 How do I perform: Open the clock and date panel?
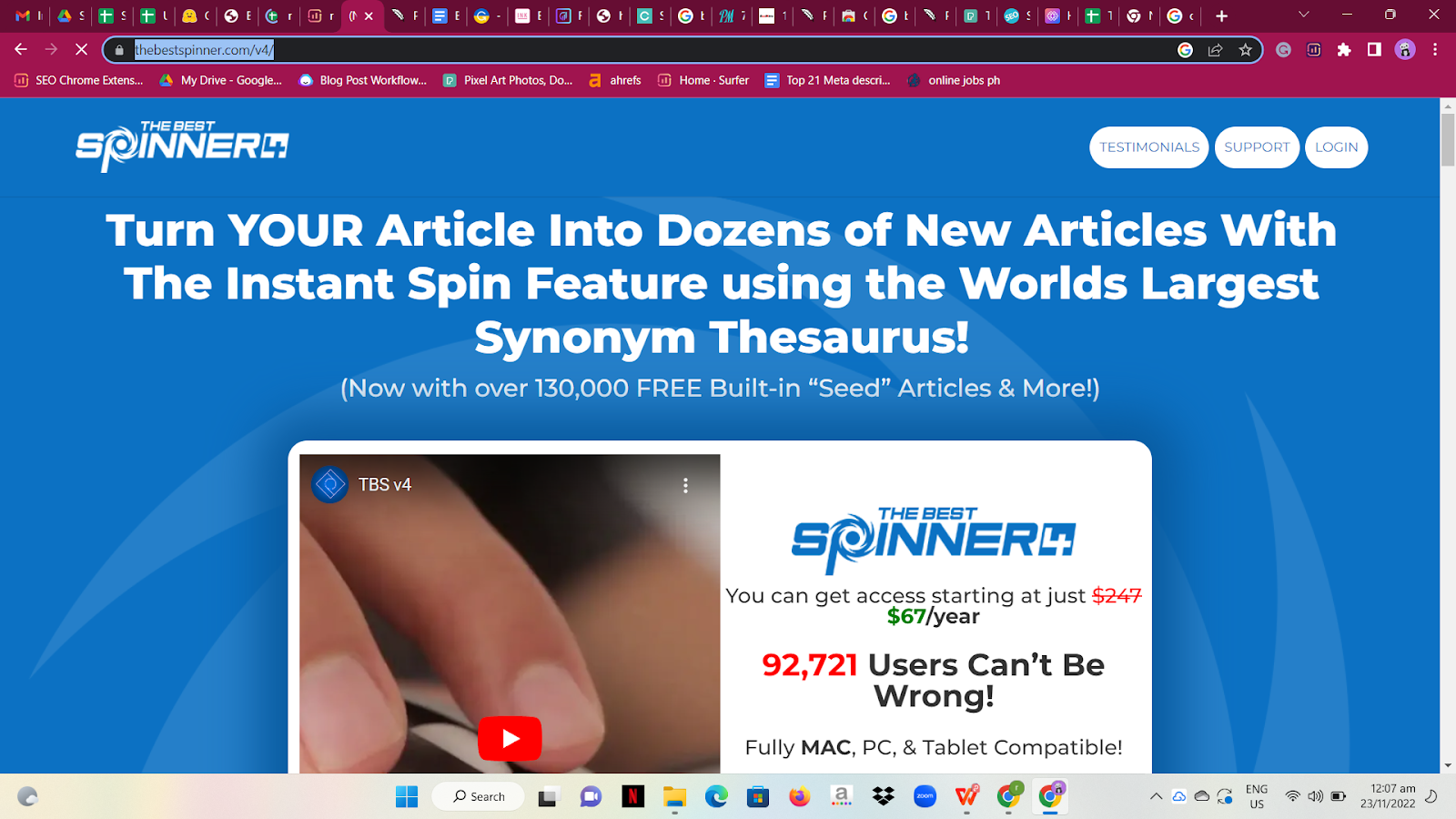pyautogui.click(x=1388, y=796)
